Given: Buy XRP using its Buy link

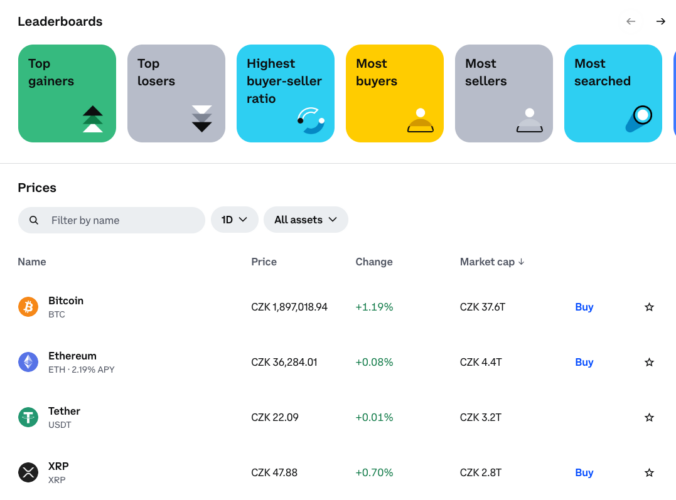Looking at the screenshot, I should pos(584,472).
